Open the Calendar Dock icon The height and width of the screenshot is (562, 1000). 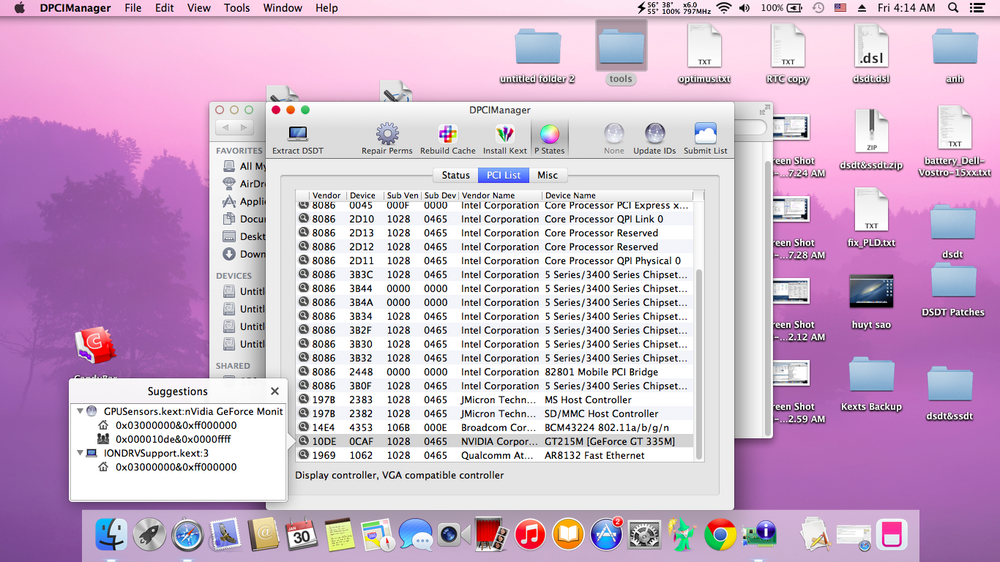pyautogui.click(x=301, y=535)
